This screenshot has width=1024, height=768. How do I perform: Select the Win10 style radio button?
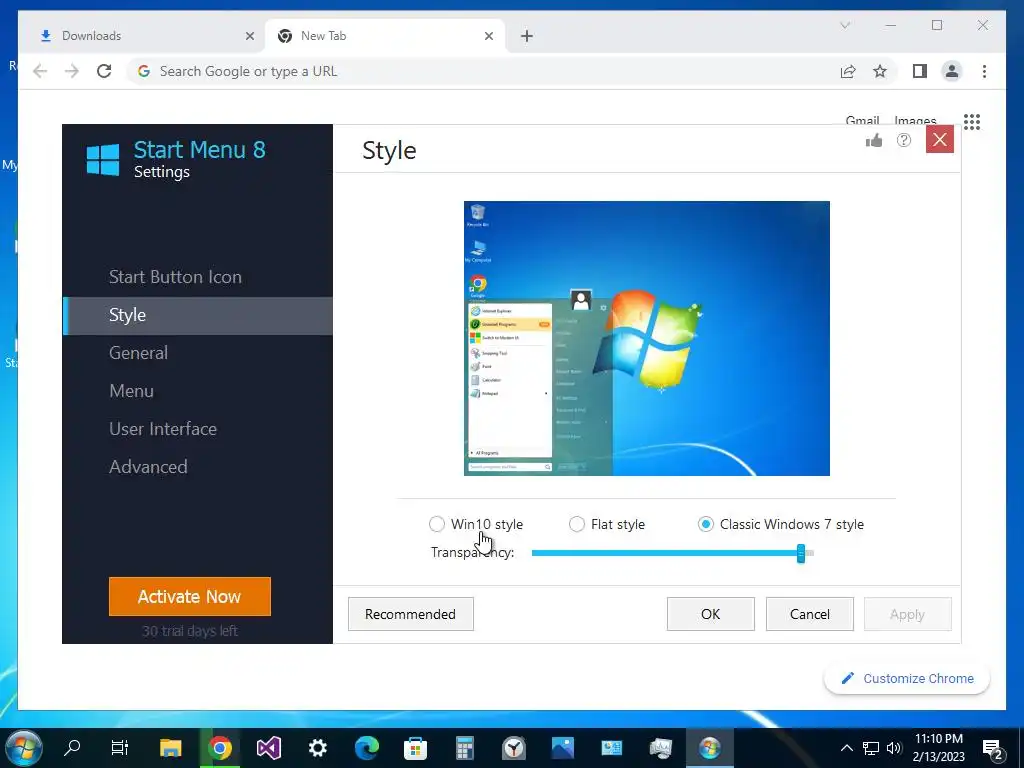[x=437, y=524]
